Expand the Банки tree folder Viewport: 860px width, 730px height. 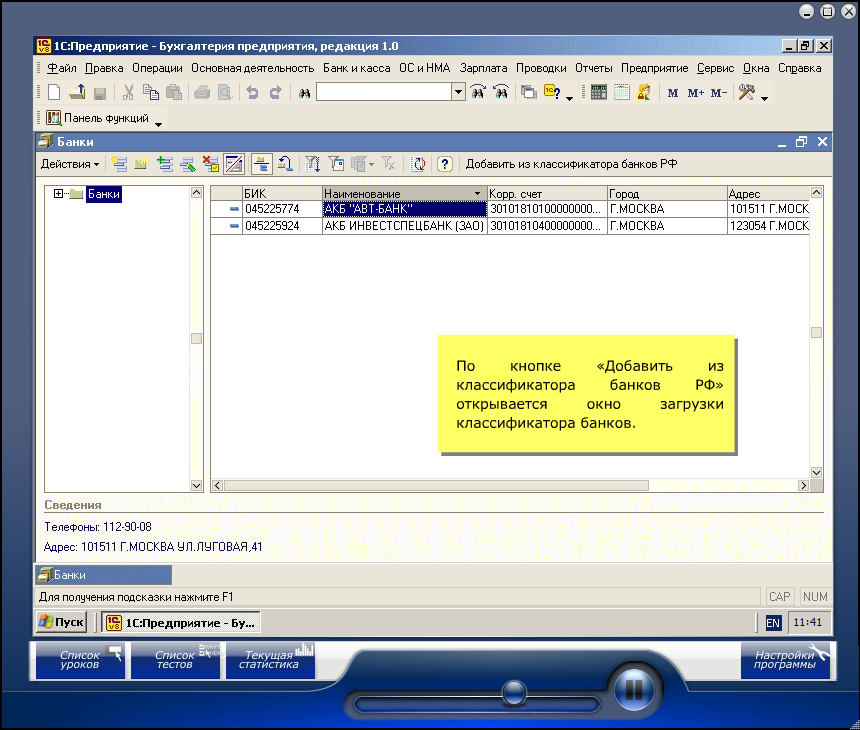click(x=59, y=194)
